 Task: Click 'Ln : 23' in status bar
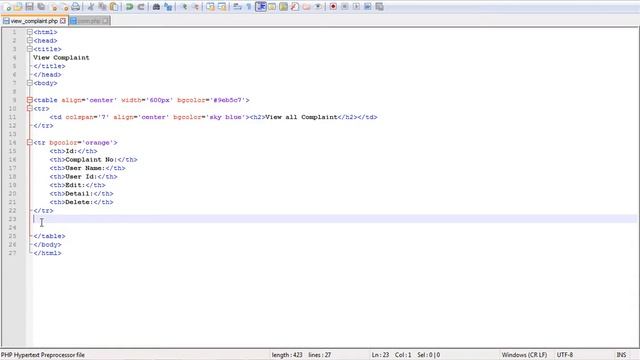pyautogui.click(x=380, y=355)
